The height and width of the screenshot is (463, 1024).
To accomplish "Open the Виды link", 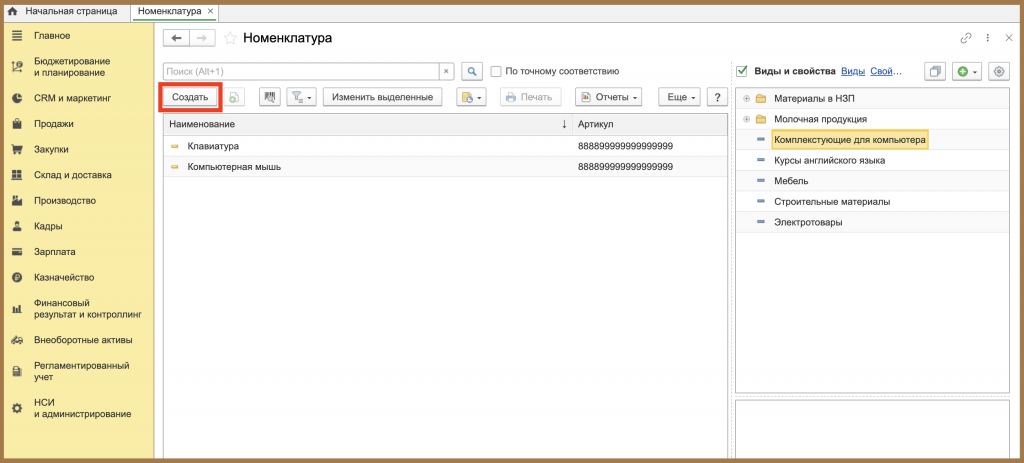I will [x=853, y=71].
